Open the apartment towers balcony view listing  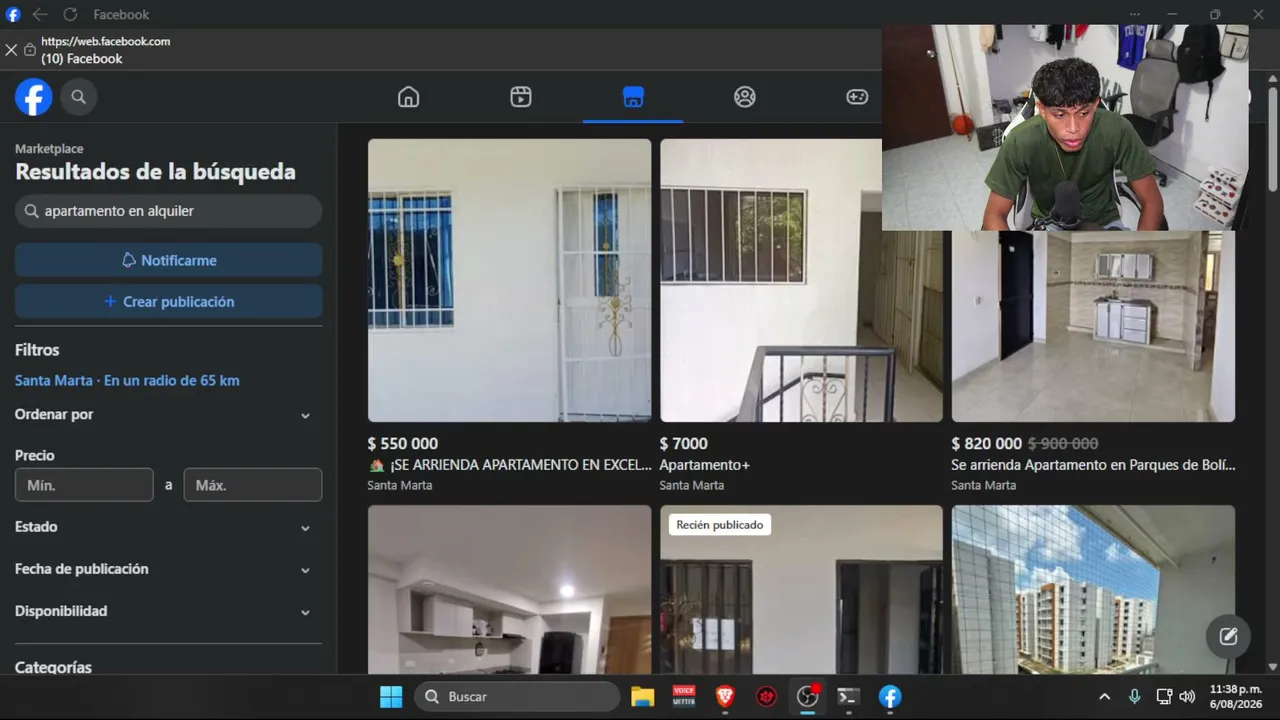point(1093,590)
